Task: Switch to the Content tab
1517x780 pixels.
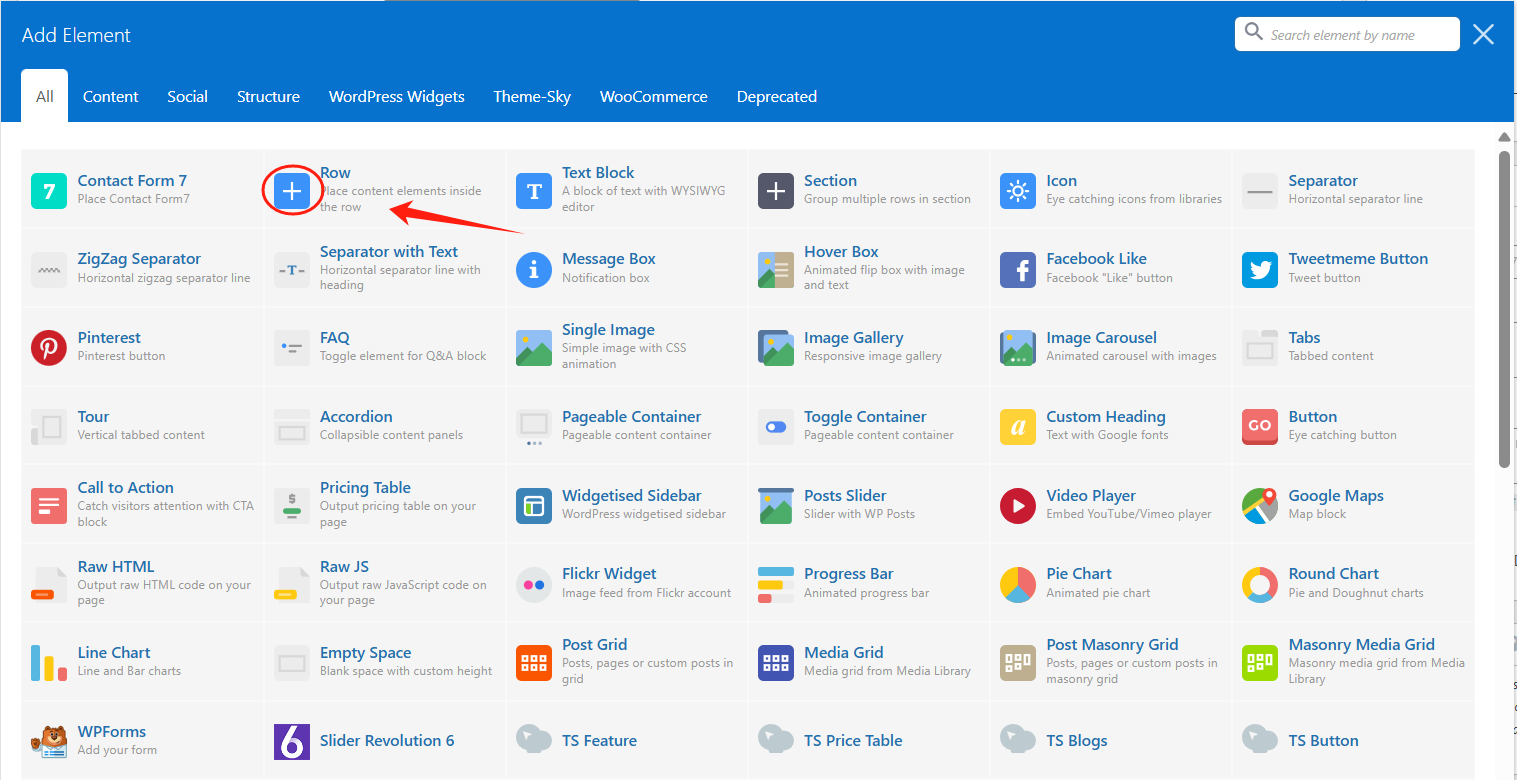Action: [111, 97]
